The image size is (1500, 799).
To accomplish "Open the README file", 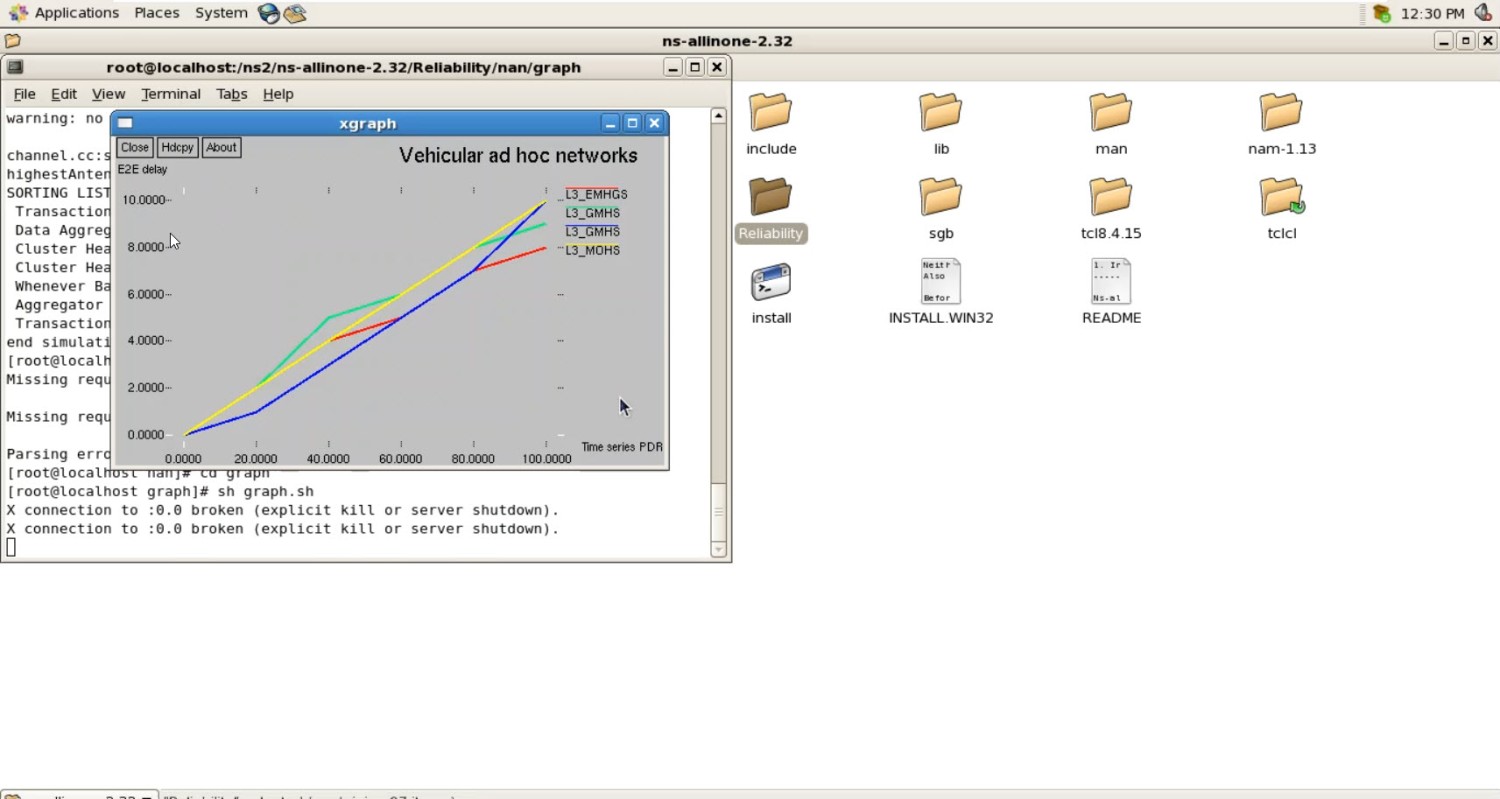I will 1110,283.
